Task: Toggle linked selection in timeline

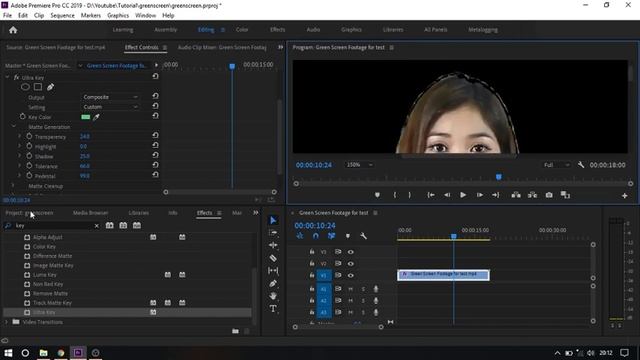Action: click(x=331, y=236)
